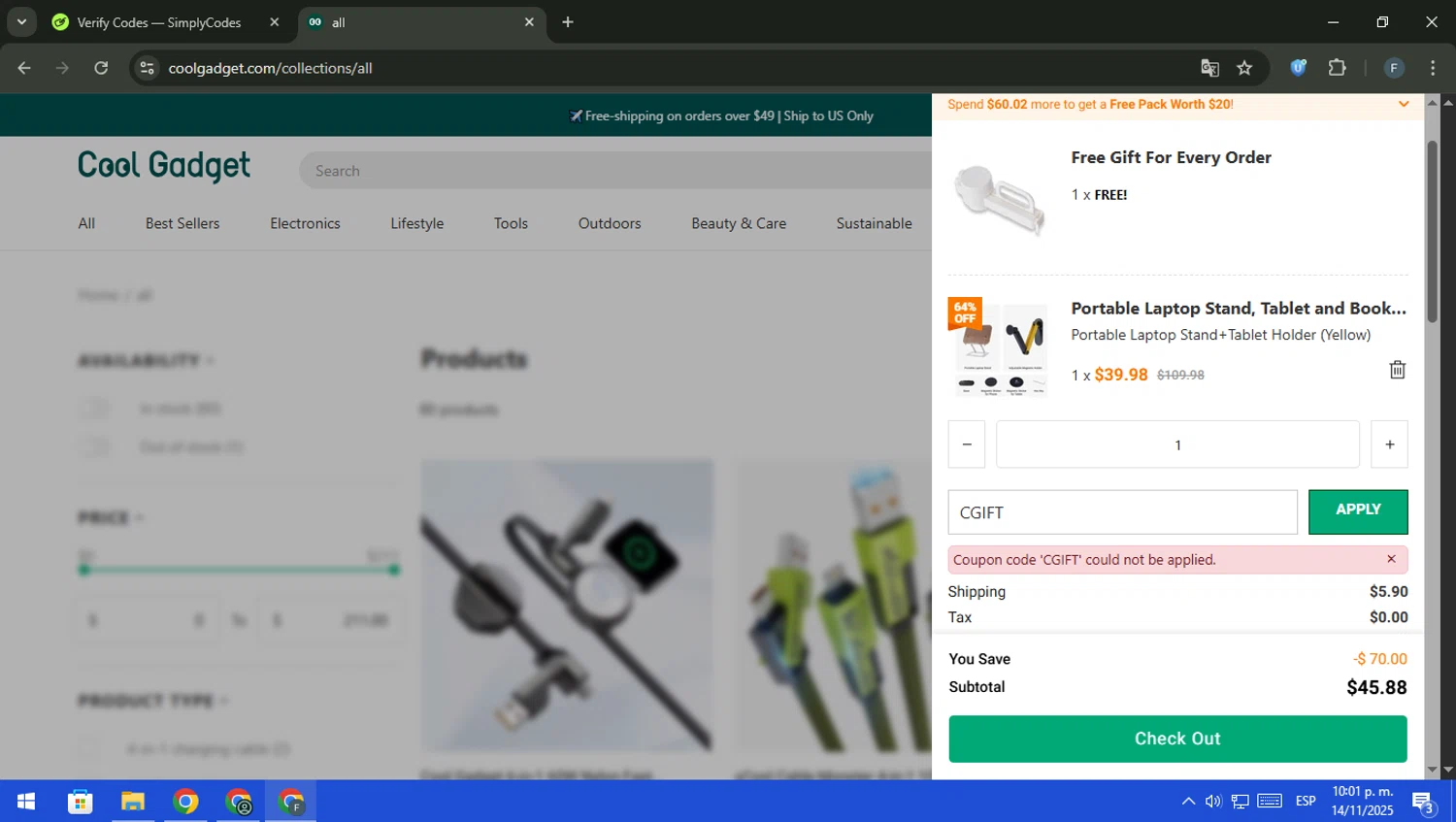This screenshot has height=822, width=1456.
Task: Click the maximum price slider handle
Action: [393, 570]
